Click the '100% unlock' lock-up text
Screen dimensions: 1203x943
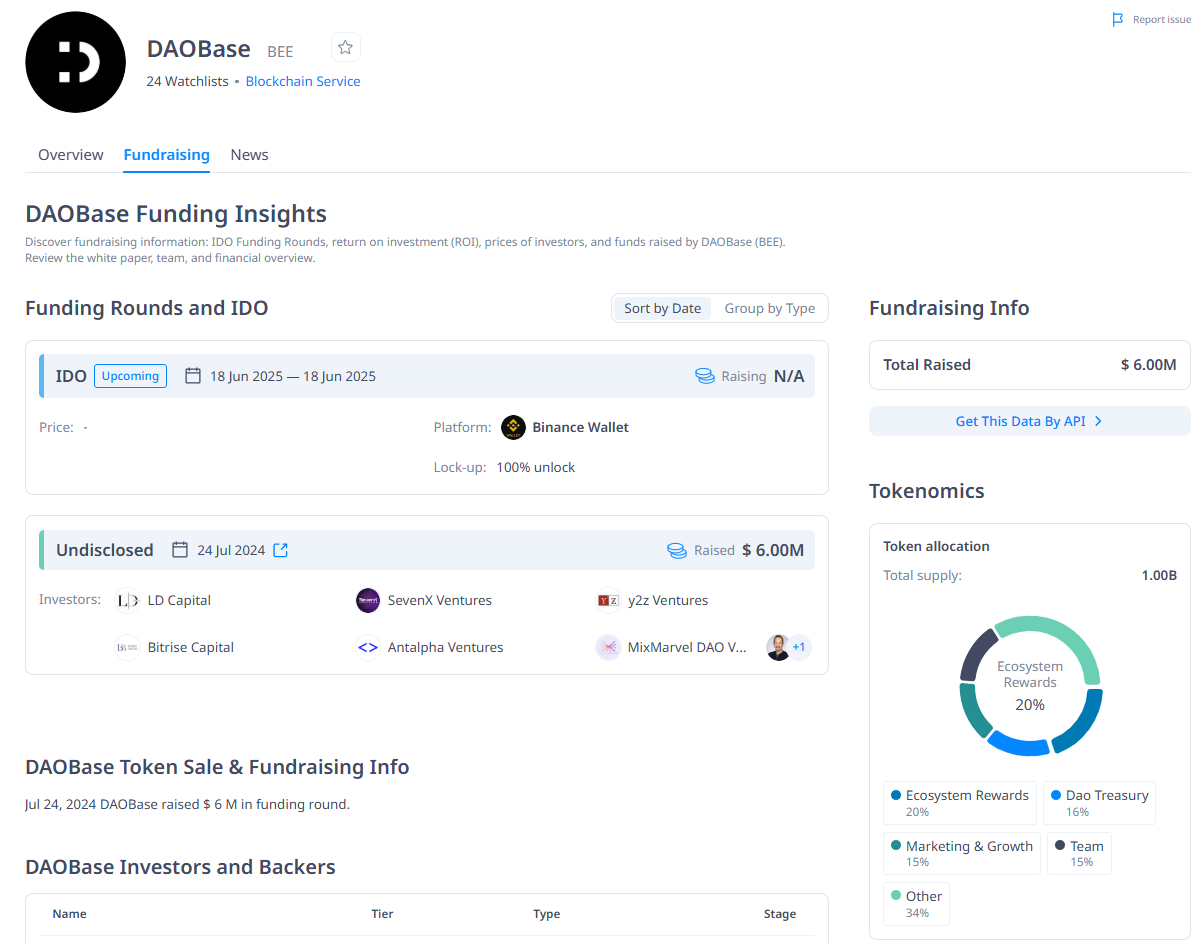(536, 467)
